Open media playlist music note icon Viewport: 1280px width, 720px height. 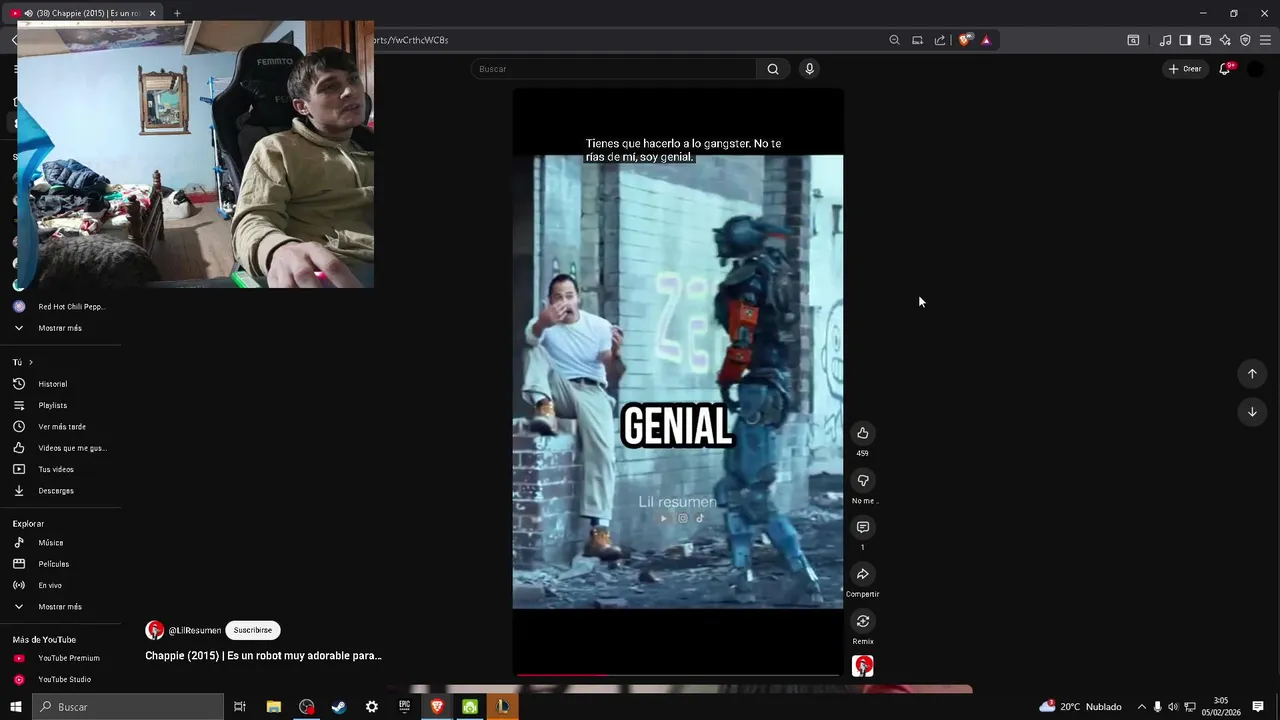pyautogui.click(x=1165, y=40)
